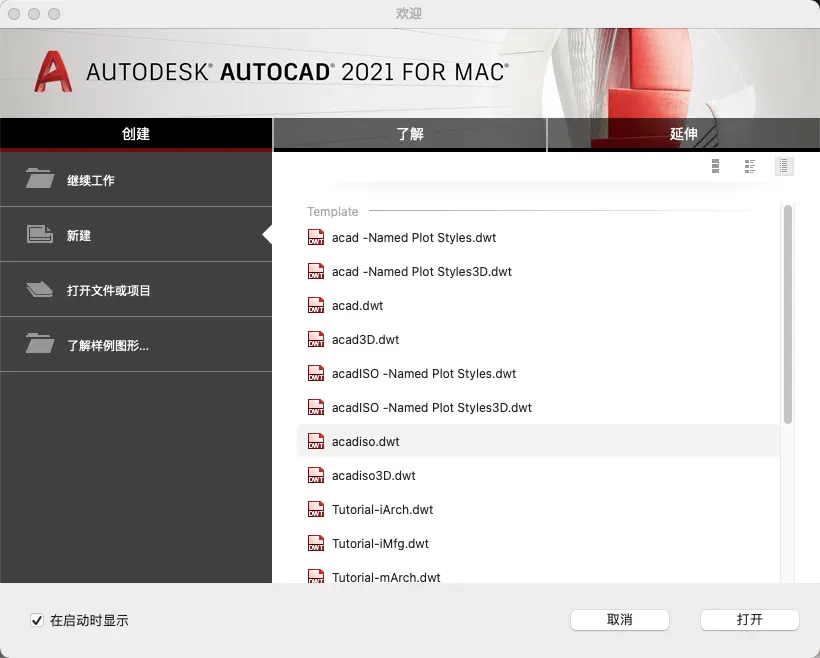This screenshot has width=820, height=658.
Task: Select 继续工作 in the sidebar
Action: pyautogui.click(x=136, y=179)
